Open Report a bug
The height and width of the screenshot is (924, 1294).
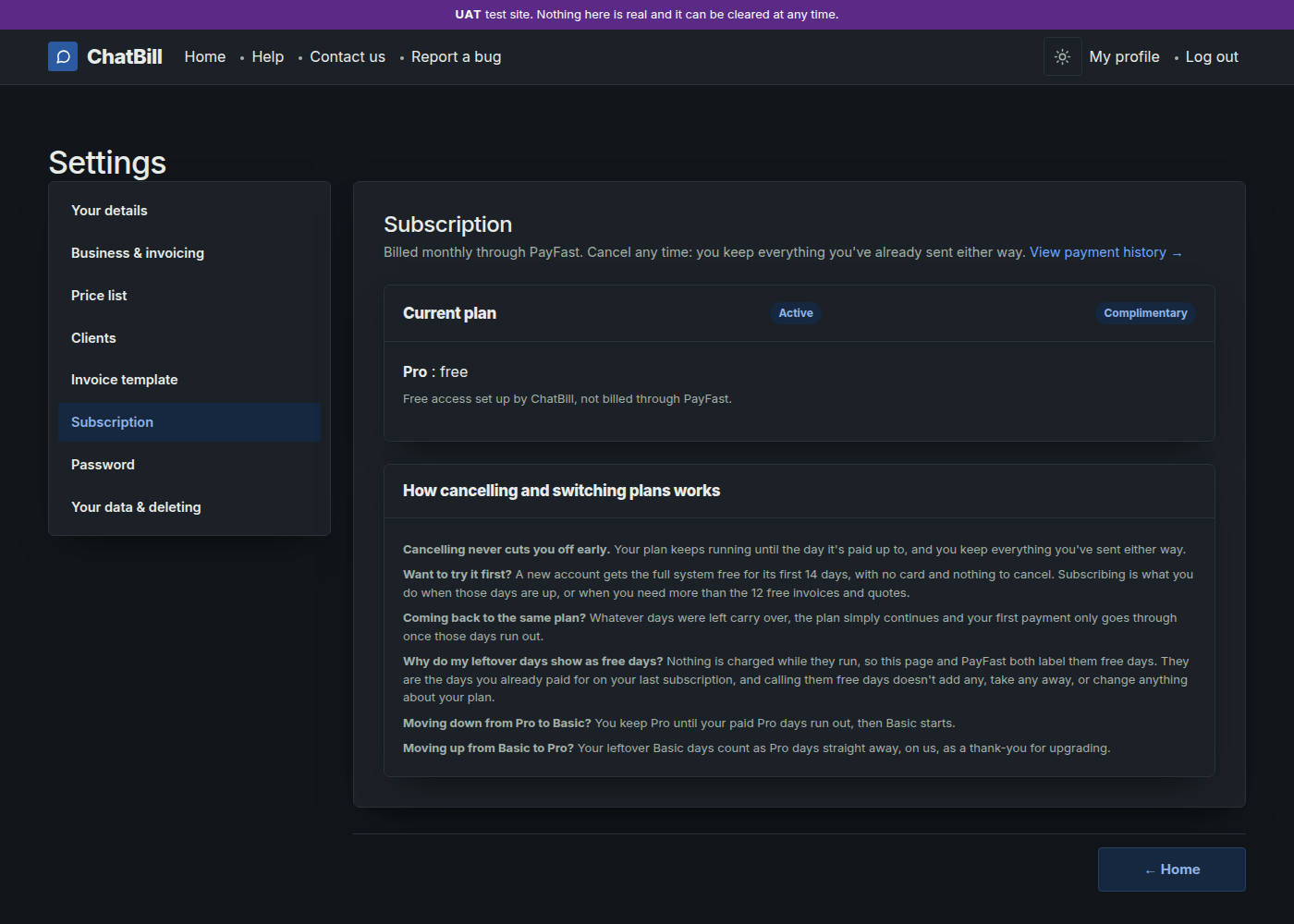point(457,56)
